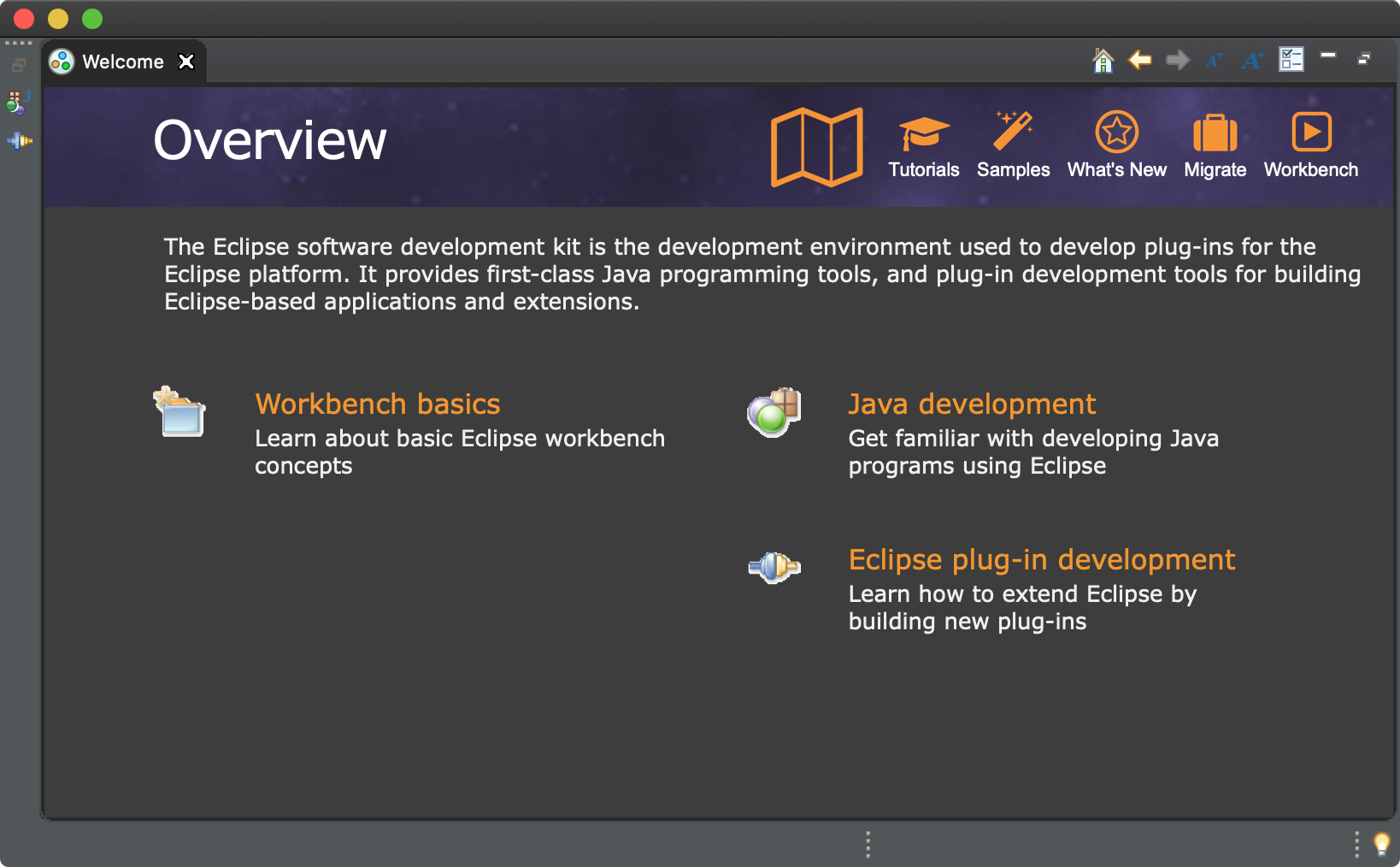
Task: Magnify font size with large A icon
Action: coord(1253,60)
